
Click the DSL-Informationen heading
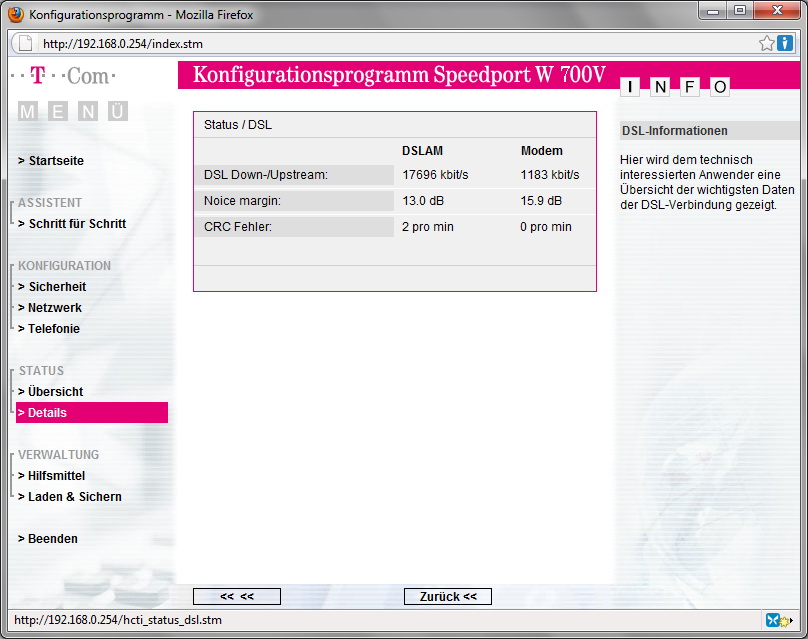click(x=675, y=131)
